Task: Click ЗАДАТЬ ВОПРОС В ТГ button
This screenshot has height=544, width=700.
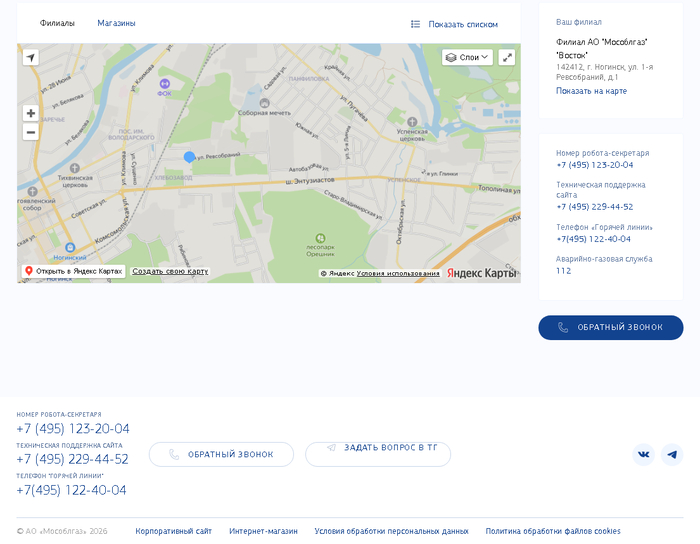Action: (x=378, y=454)
